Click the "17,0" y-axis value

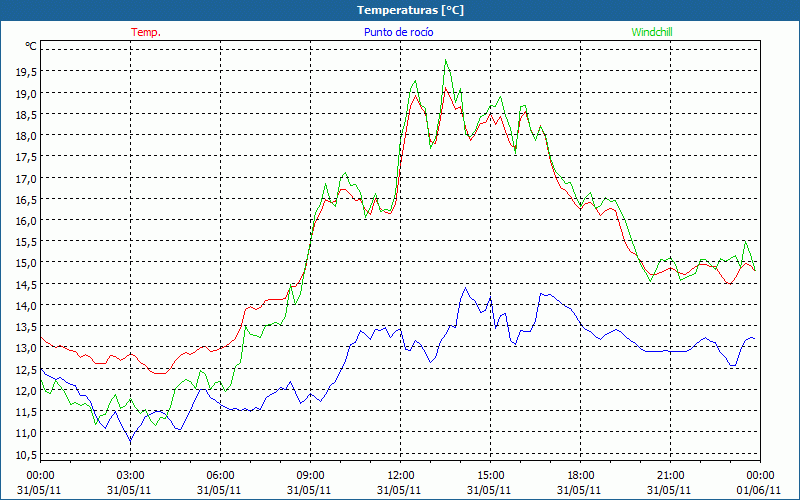pos(26,178)
